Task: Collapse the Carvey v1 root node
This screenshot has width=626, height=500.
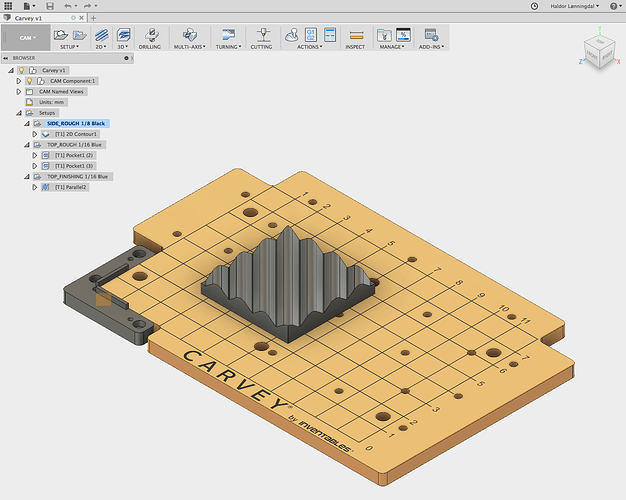Action: [x=11, y=70]
